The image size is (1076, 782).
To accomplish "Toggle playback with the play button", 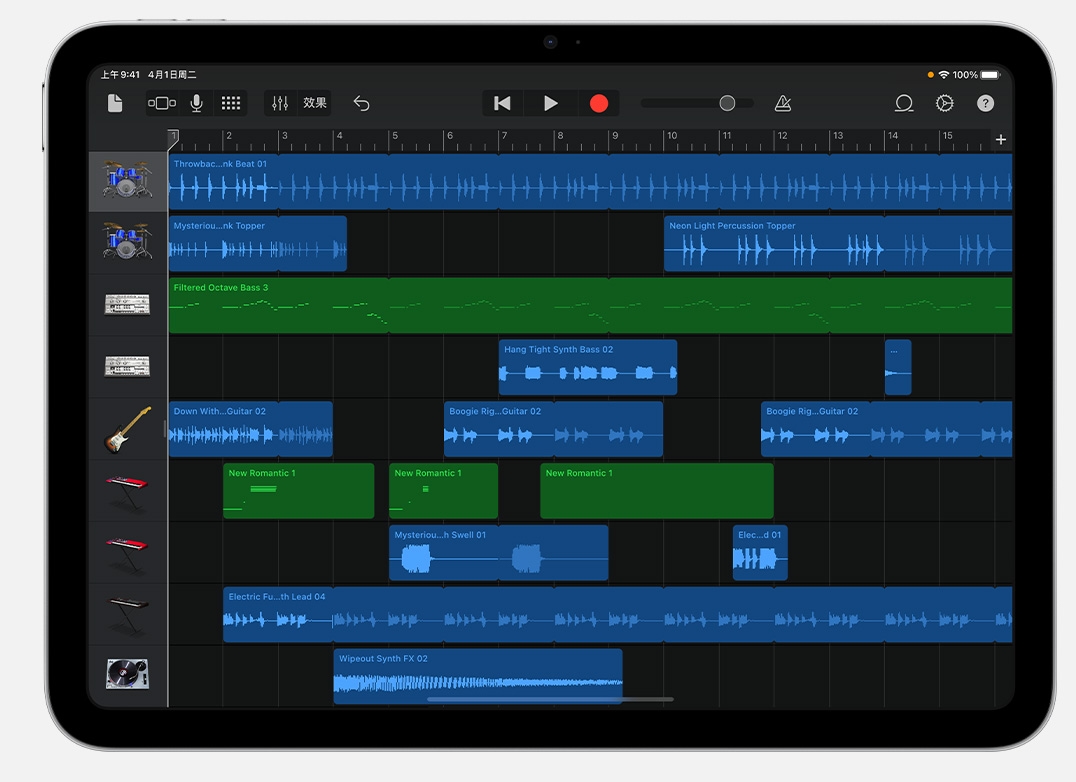I will tap(550, 103).
